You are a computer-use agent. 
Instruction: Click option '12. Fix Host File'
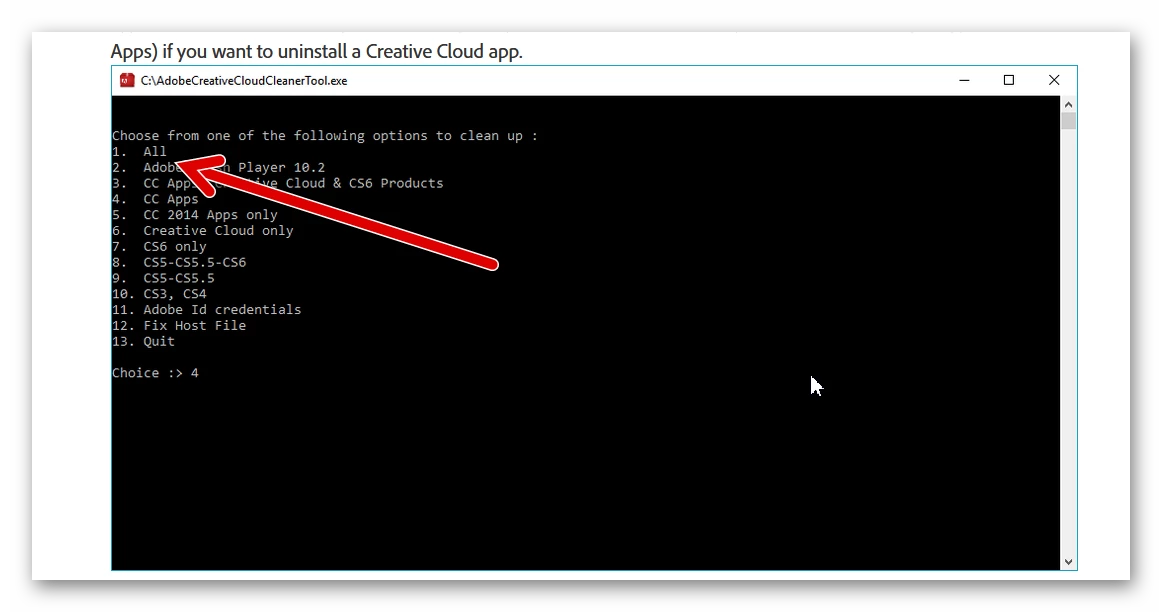[x=179, y=325]
